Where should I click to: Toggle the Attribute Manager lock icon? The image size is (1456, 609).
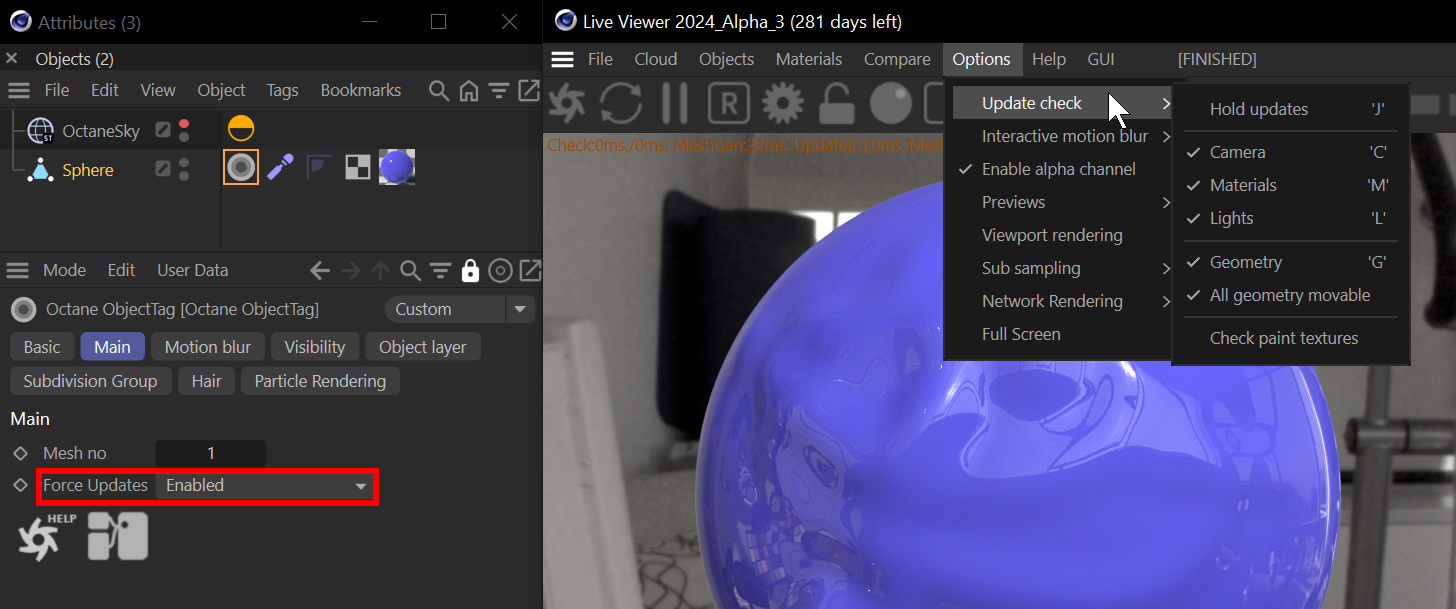470,270
